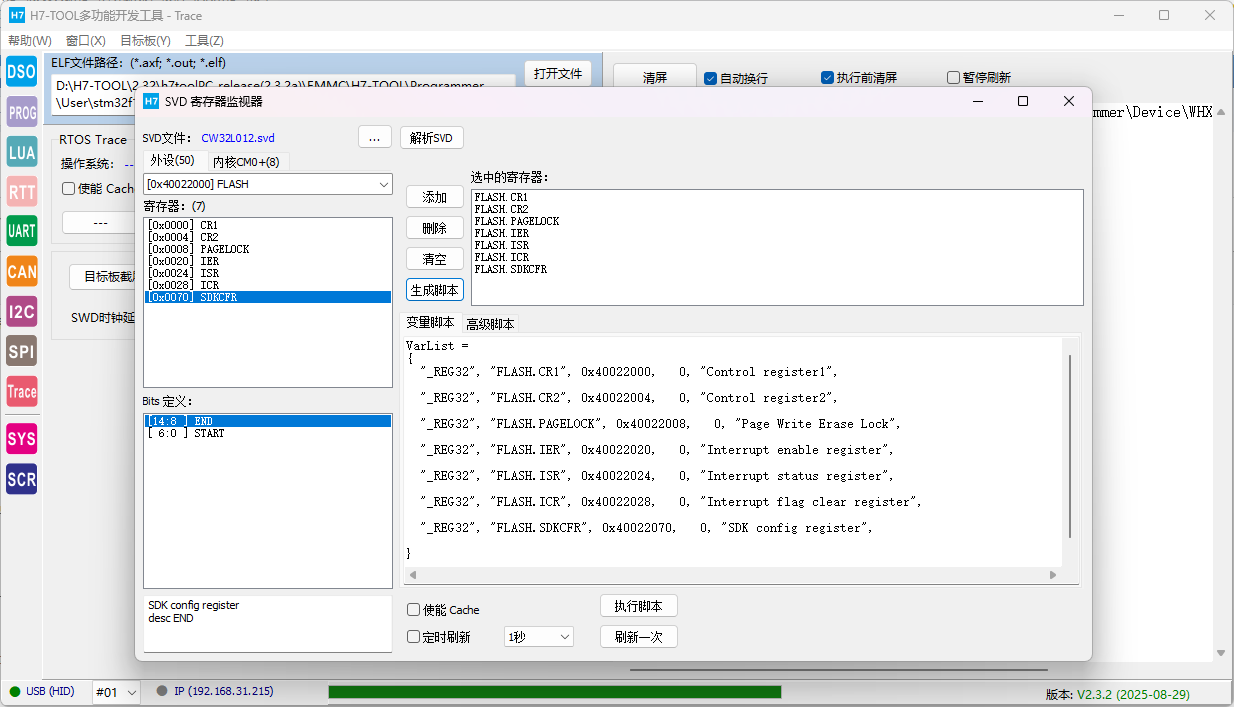Select the LUA sidebar icon
1234x707 pixels.
click(x=22, y=152)
